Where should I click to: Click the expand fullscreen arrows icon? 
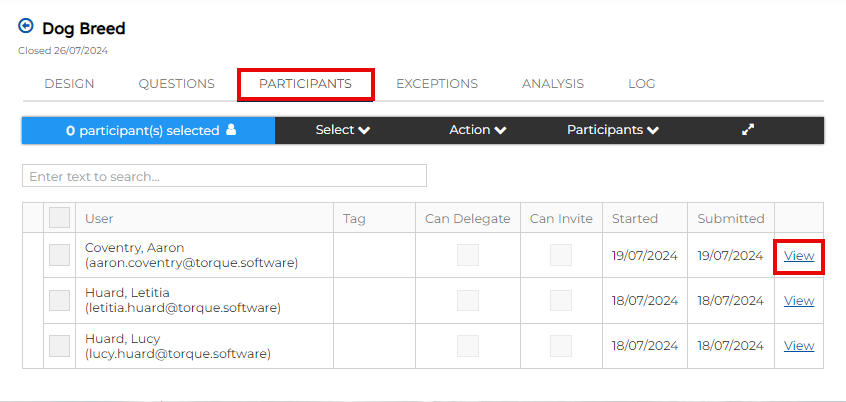point(747,130)
